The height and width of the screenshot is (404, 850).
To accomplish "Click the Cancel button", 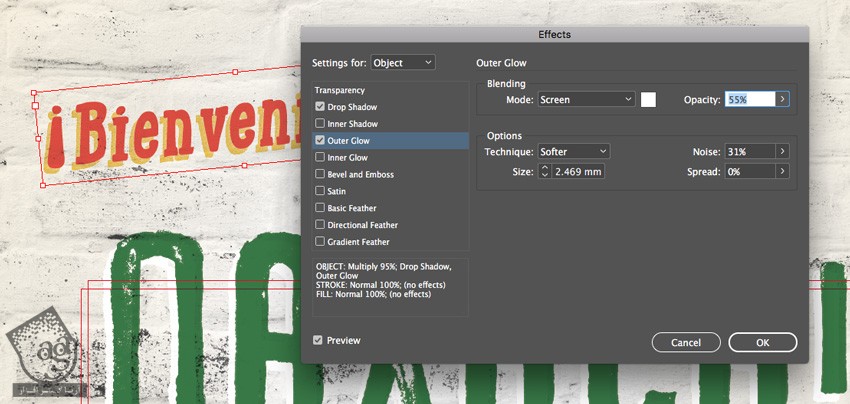I will (x=686, y=342).
